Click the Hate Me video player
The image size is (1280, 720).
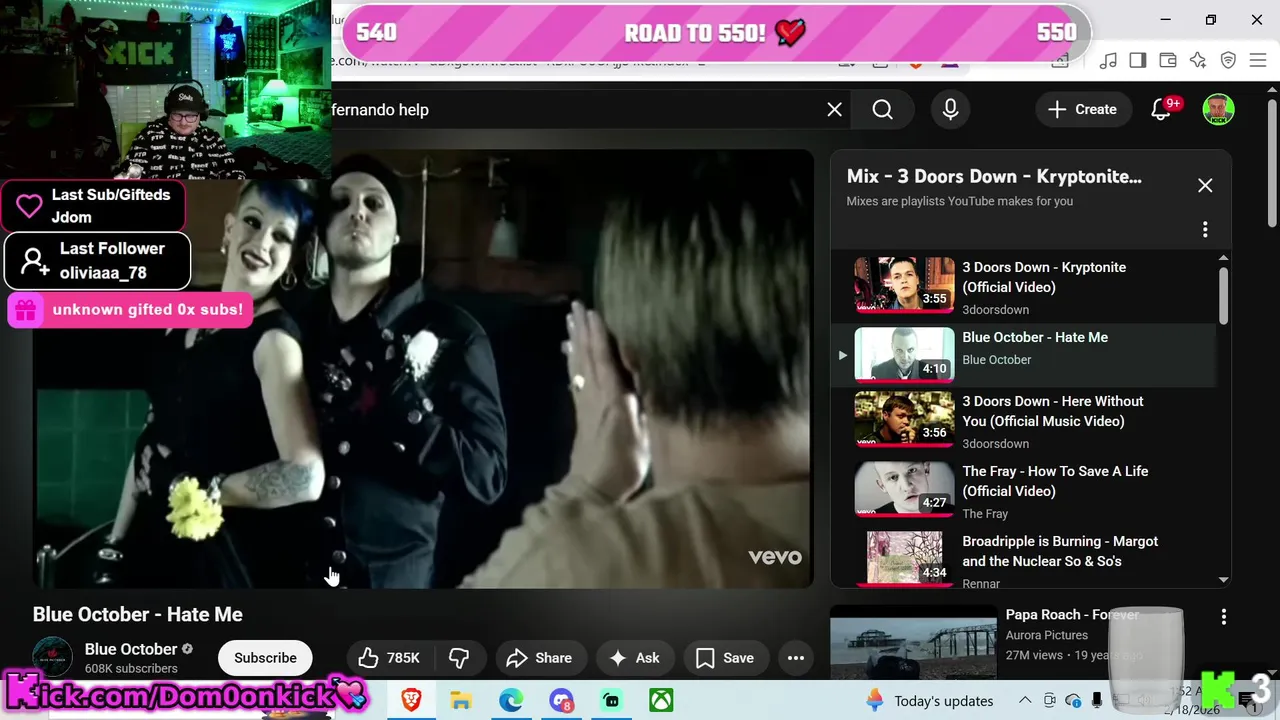click(x=423, y=369)
